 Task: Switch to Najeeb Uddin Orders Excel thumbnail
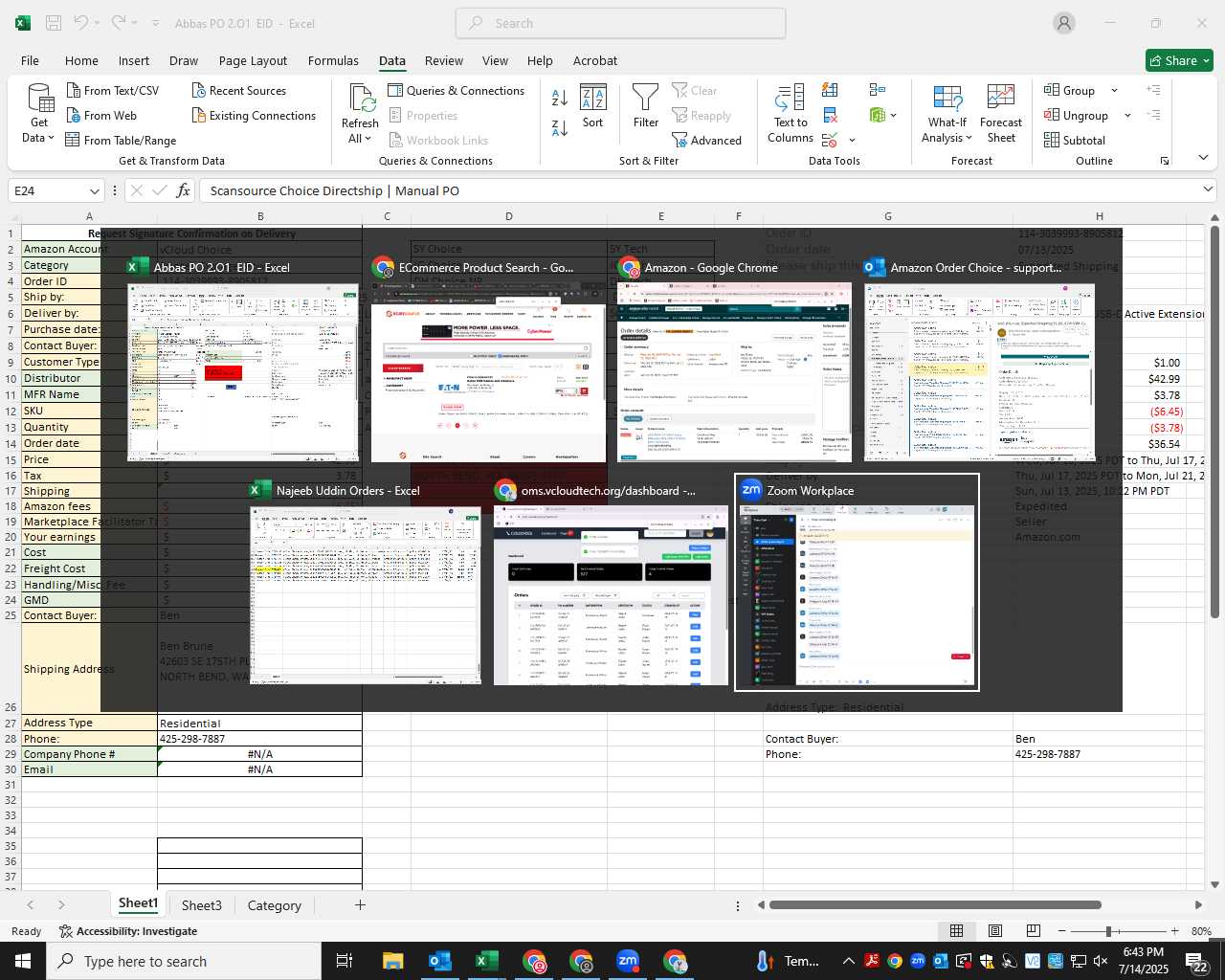(367, 583)
